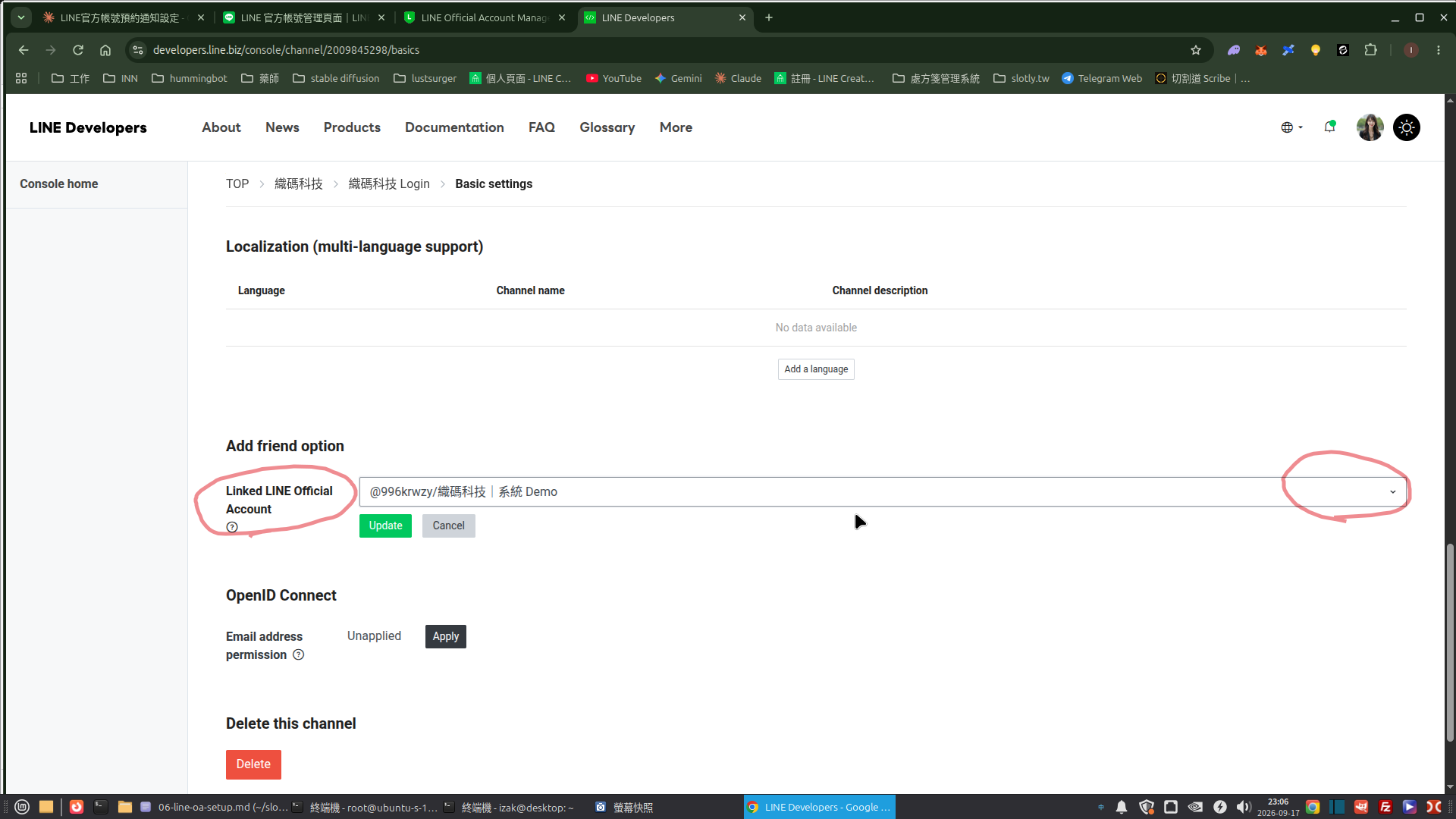The image size is (1456, 819).
Task: Click the LINE Developers logo
Action: pyautogui.click(x=88, y=127)
